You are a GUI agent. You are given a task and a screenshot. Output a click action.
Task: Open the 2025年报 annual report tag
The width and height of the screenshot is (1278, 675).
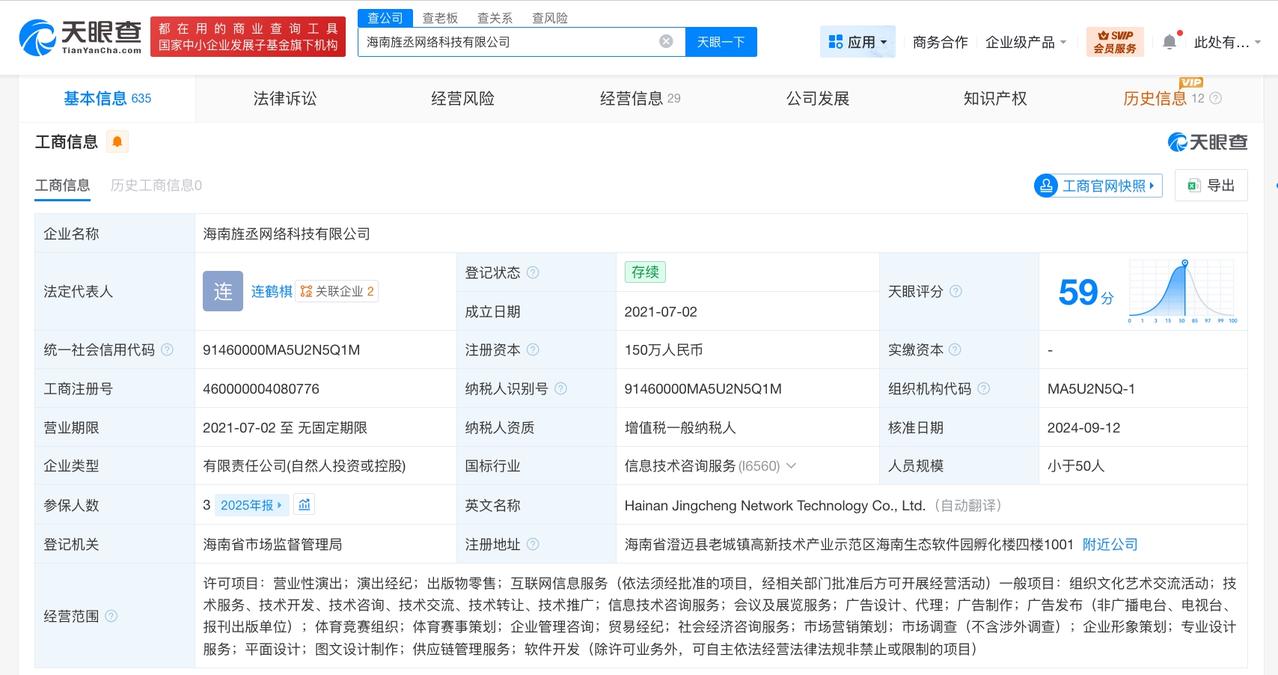[252, 505]
